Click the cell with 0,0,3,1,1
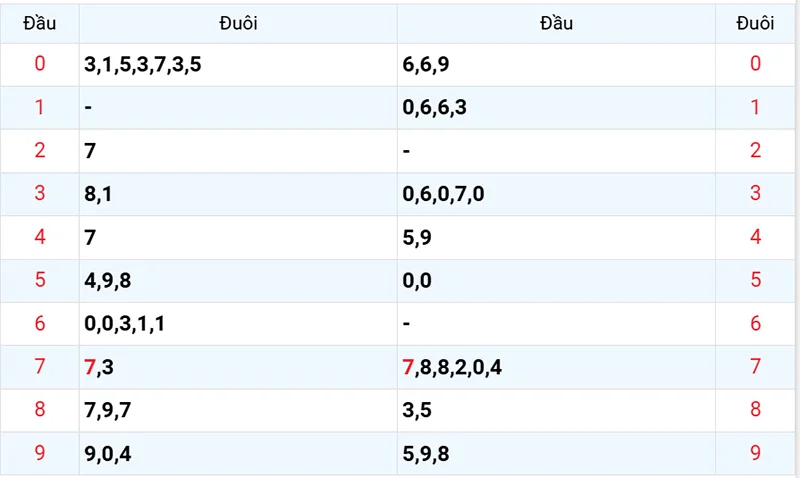Screen dimensions: 800x478 (x=125, y=324)
